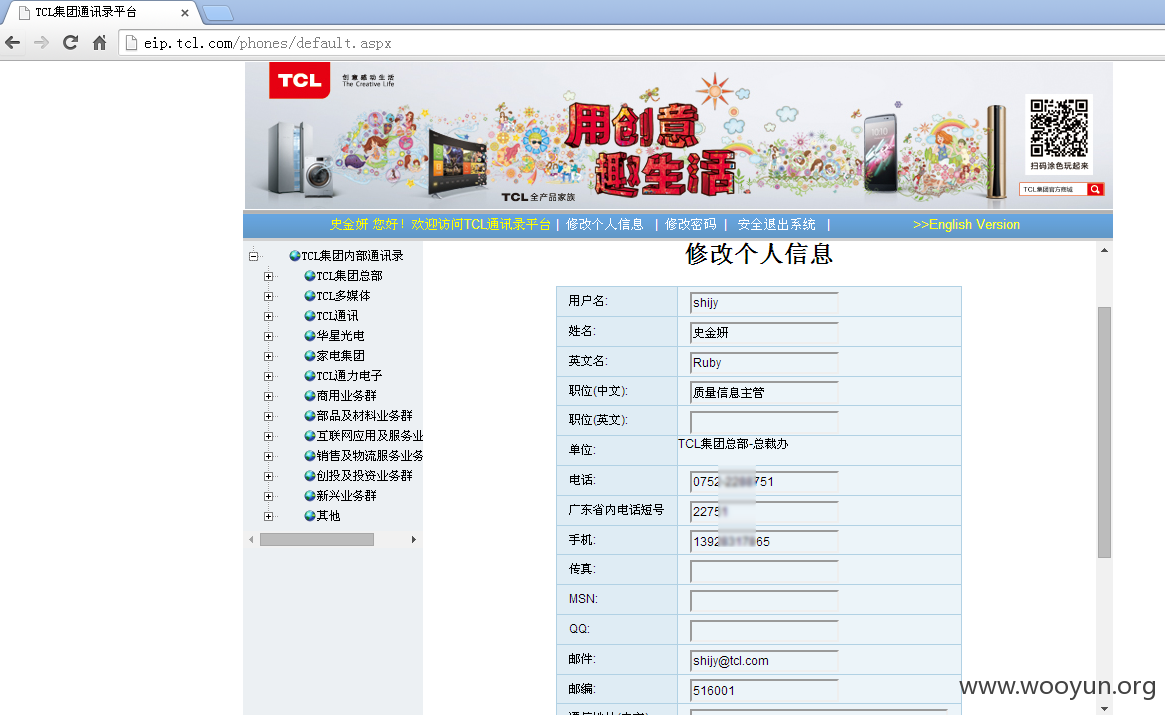Click the globe icon beside TCL集团总部
Image resolution: width=1165 pixels, height=715 pixels.
point(310,276)
